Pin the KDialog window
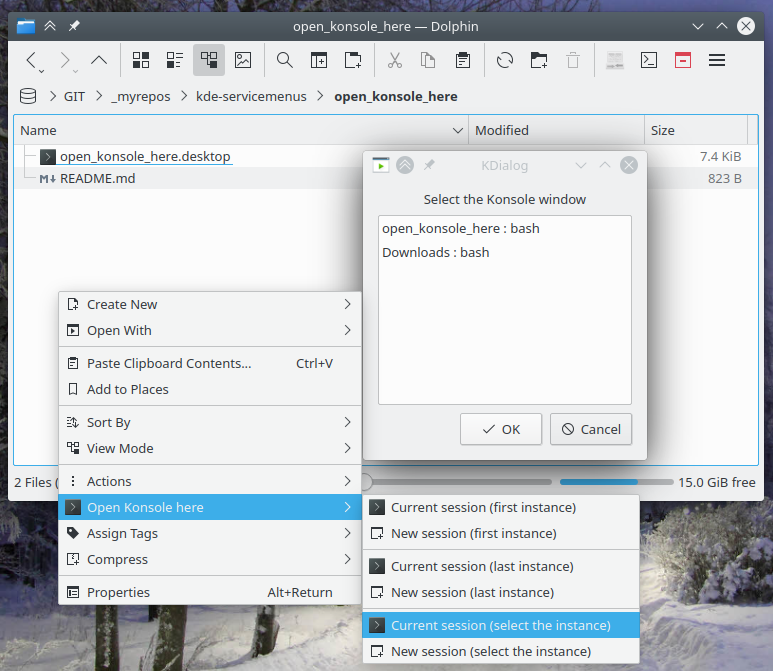Viewport: 773px width, 671px height. (429, 165)
